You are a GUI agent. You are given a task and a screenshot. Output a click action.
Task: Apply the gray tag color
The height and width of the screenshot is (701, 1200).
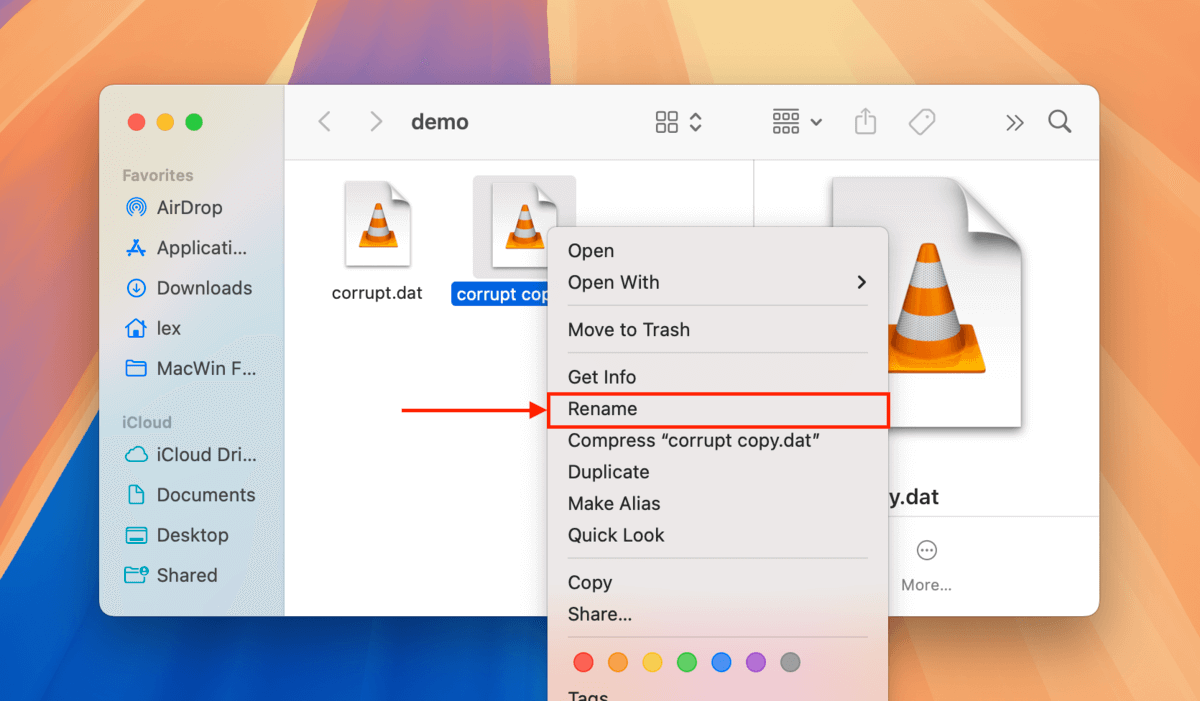pos(790,662)
